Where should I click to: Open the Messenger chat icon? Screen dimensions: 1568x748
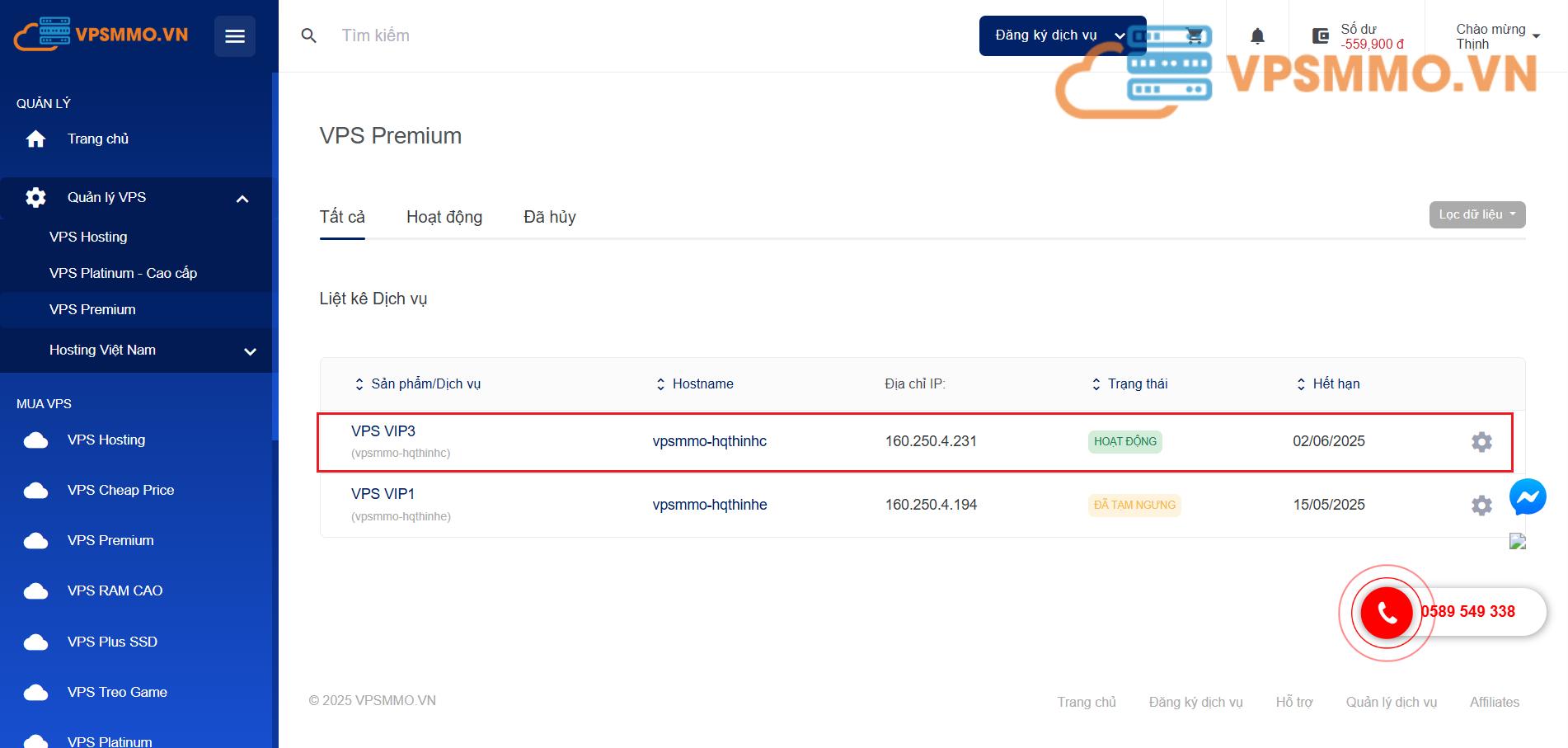(x=1528, y=497)
